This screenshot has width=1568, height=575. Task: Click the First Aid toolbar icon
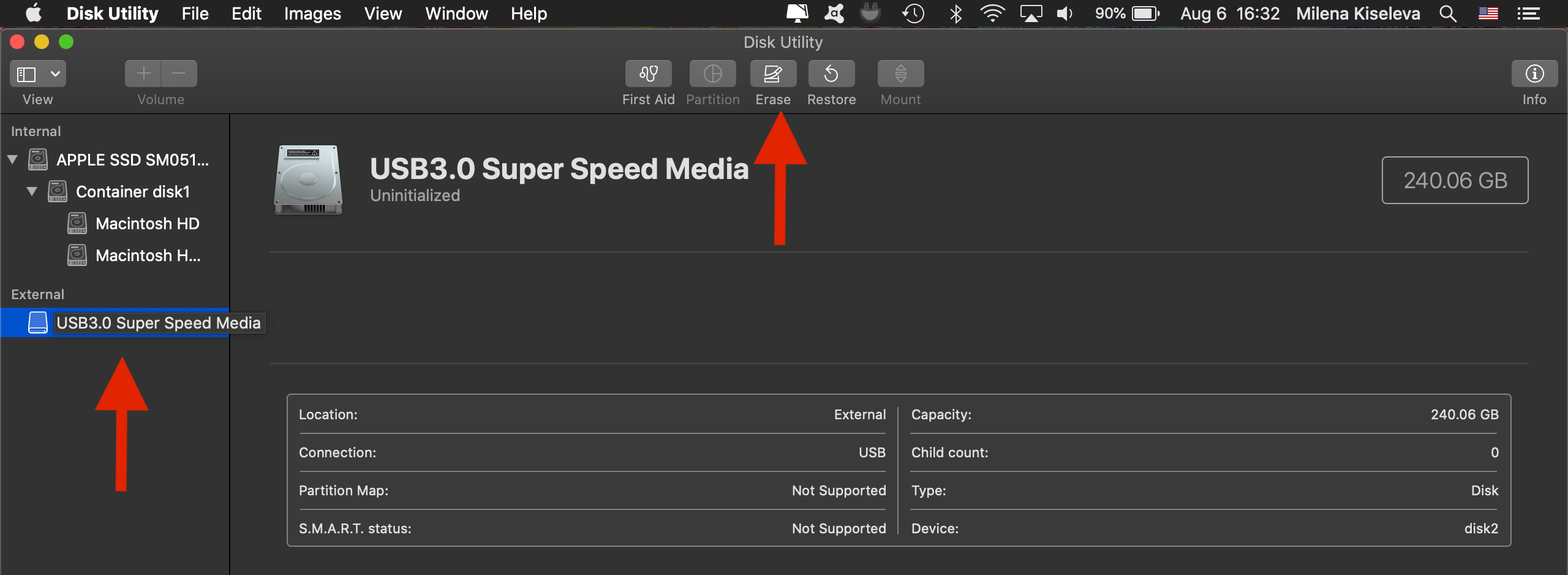coord(648,74)
